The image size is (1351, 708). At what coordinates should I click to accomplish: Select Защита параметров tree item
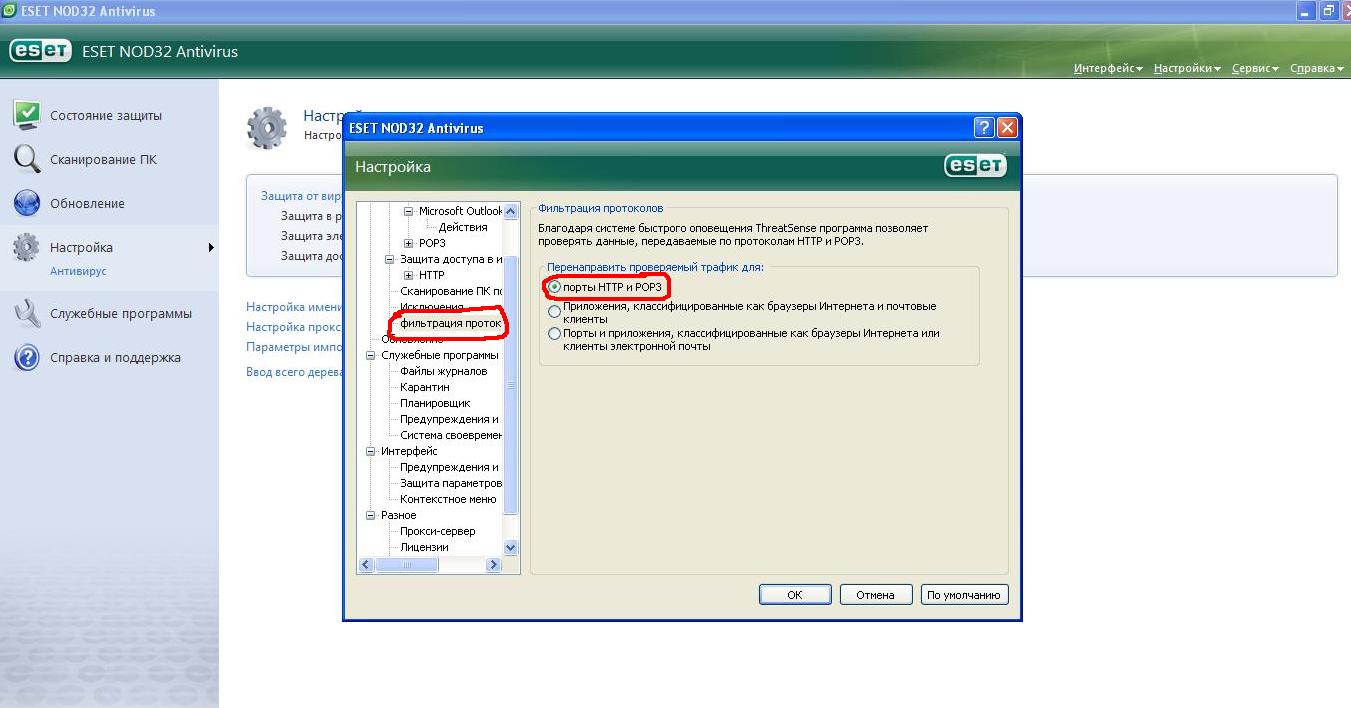pos(451,483)
